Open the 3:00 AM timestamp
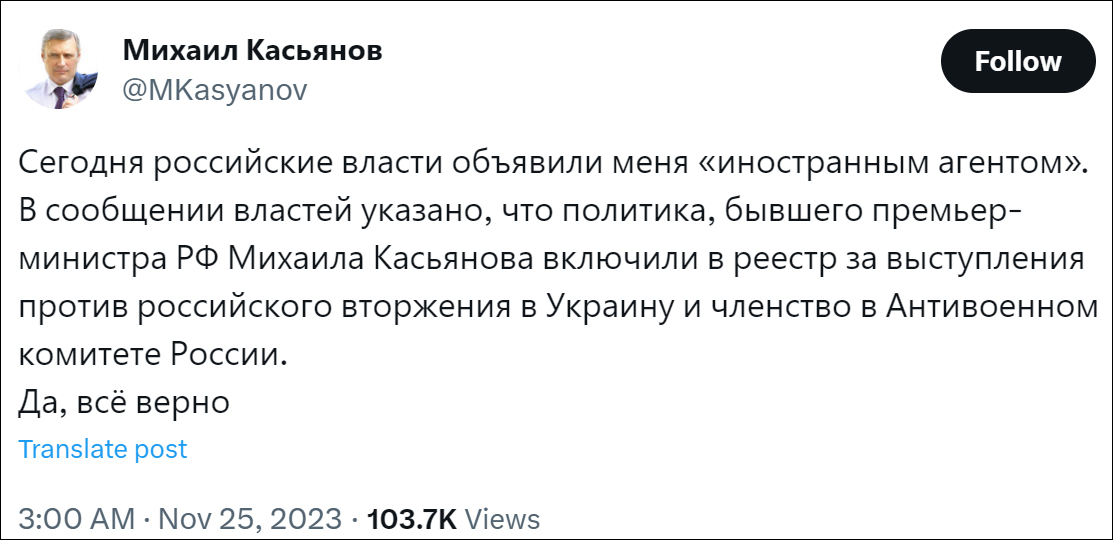The height and width of the screenshot is (540, 1113). (x=76, y=519)
